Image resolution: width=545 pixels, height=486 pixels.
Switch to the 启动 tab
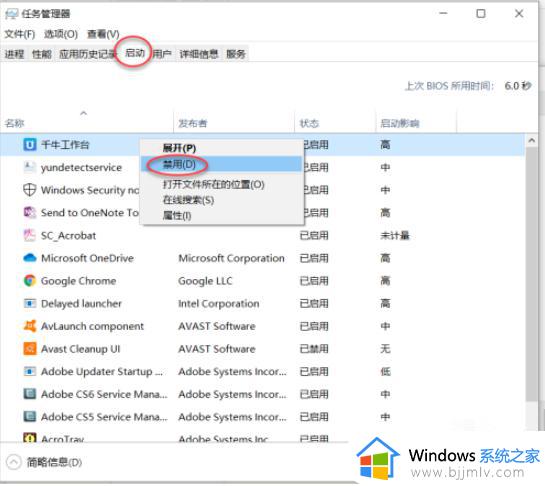pos(135,53)
